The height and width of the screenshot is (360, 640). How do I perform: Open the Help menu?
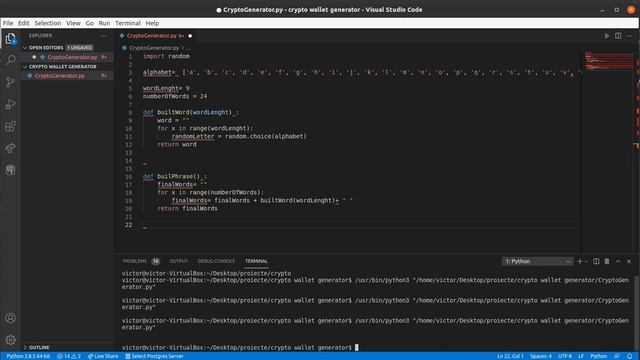click(x=152, y=23)
